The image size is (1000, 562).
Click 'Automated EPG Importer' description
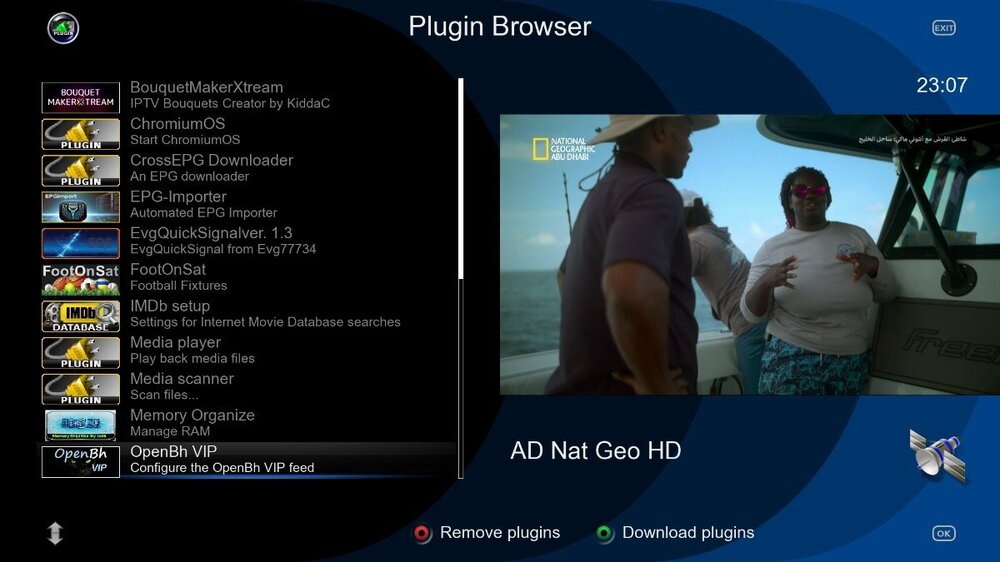(203, 213)
